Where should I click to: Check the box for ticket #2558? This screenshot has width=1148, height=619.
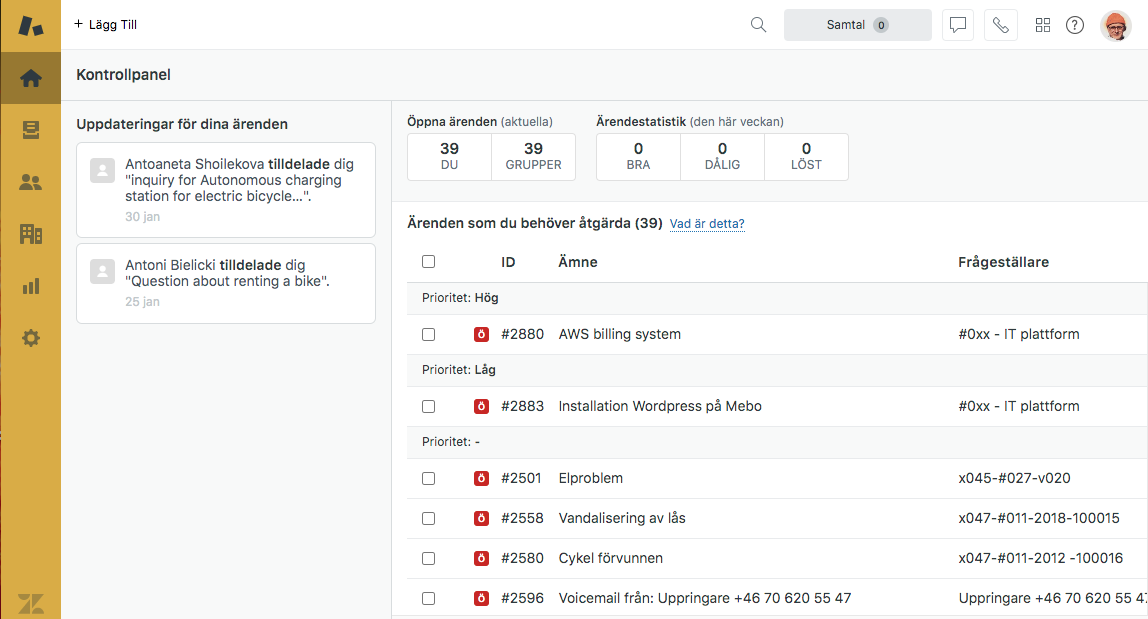pos(428,519)
